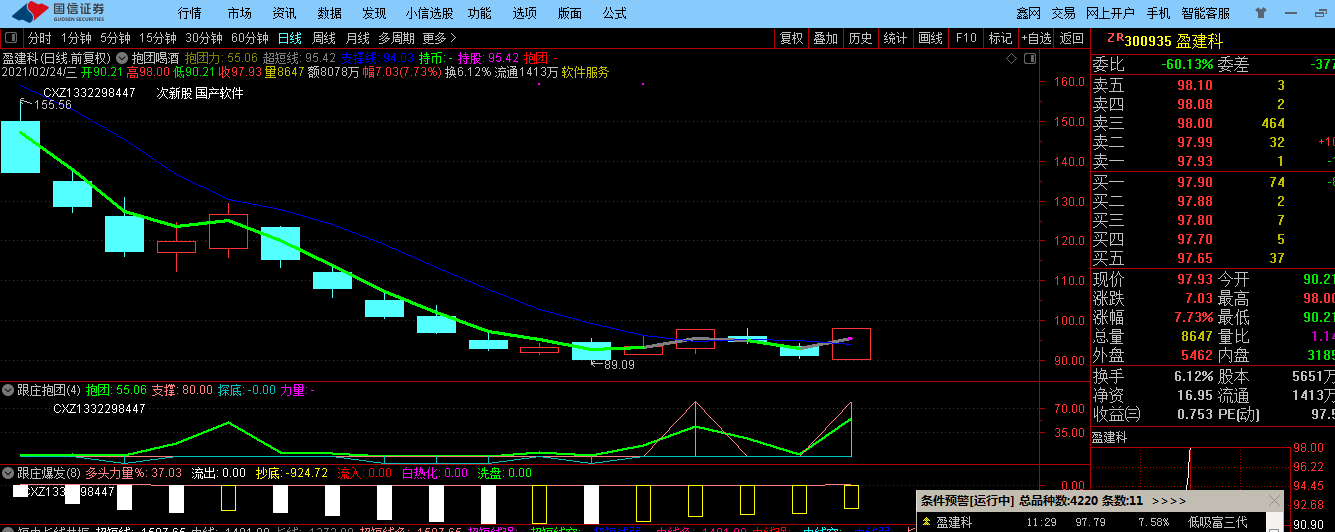The height and width of the screenshot is (532, 1335).
Task: Click the F10 button
Action: coord(965,38)
